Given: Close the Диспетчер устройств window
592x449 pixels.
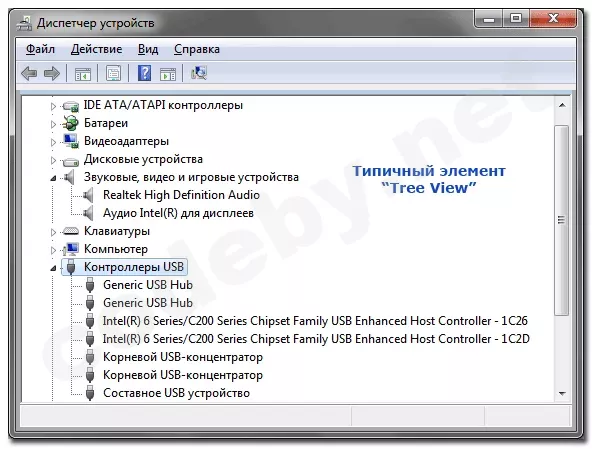Looking at the screenshot, I should (553, 19).
